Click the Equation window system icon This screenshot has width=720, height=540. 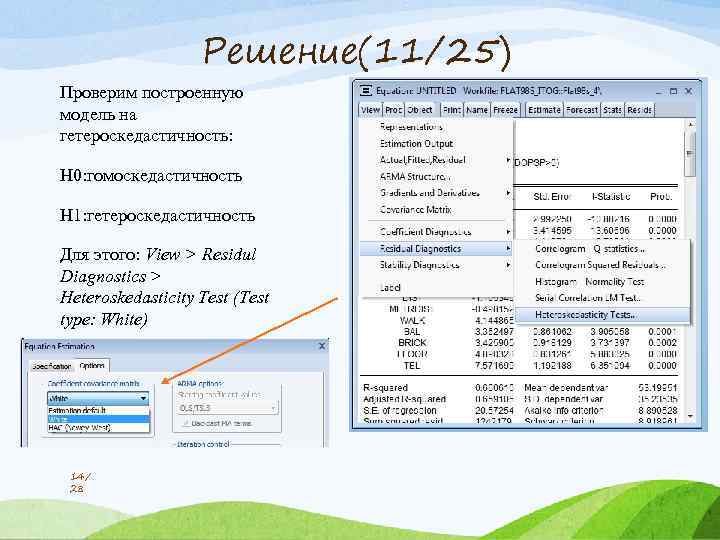point(366,91)
